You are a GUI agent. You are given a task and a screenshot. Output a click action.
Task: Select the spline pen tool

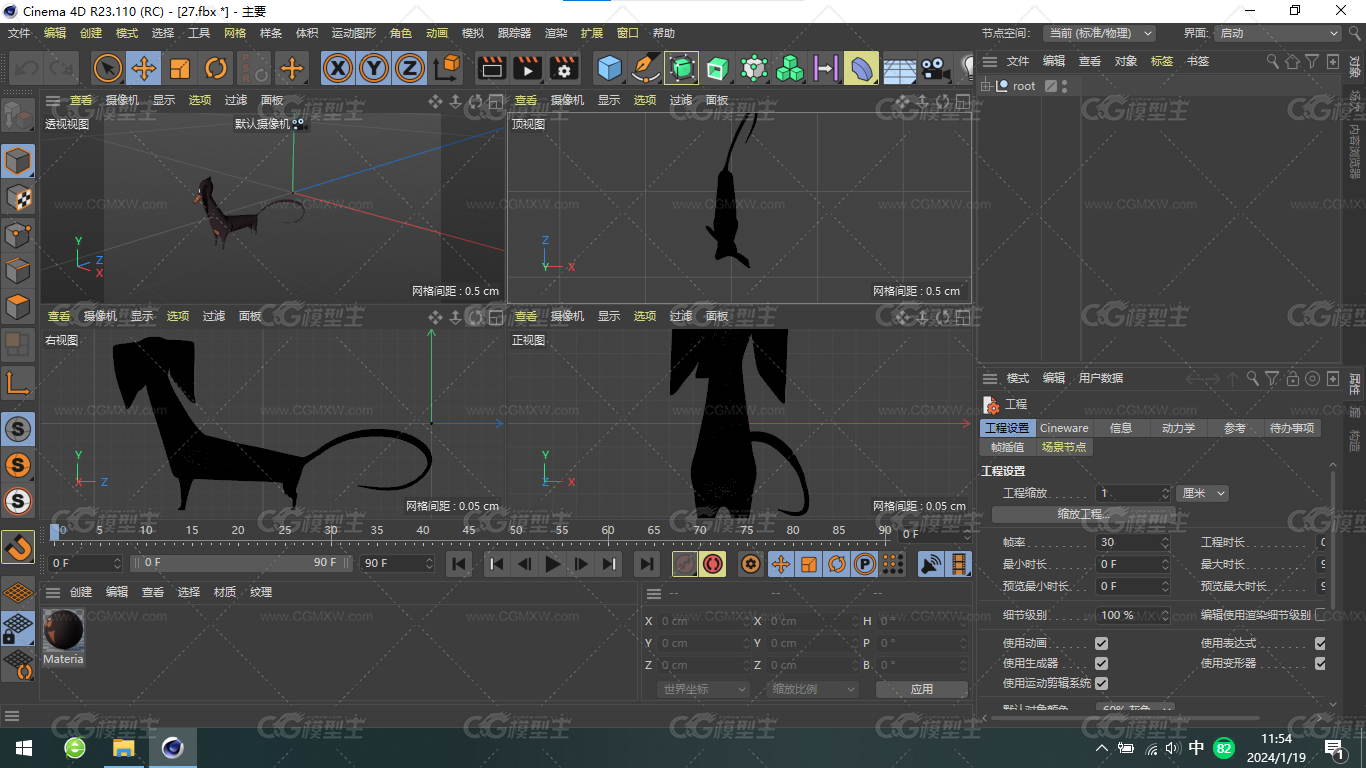point(646,68)
